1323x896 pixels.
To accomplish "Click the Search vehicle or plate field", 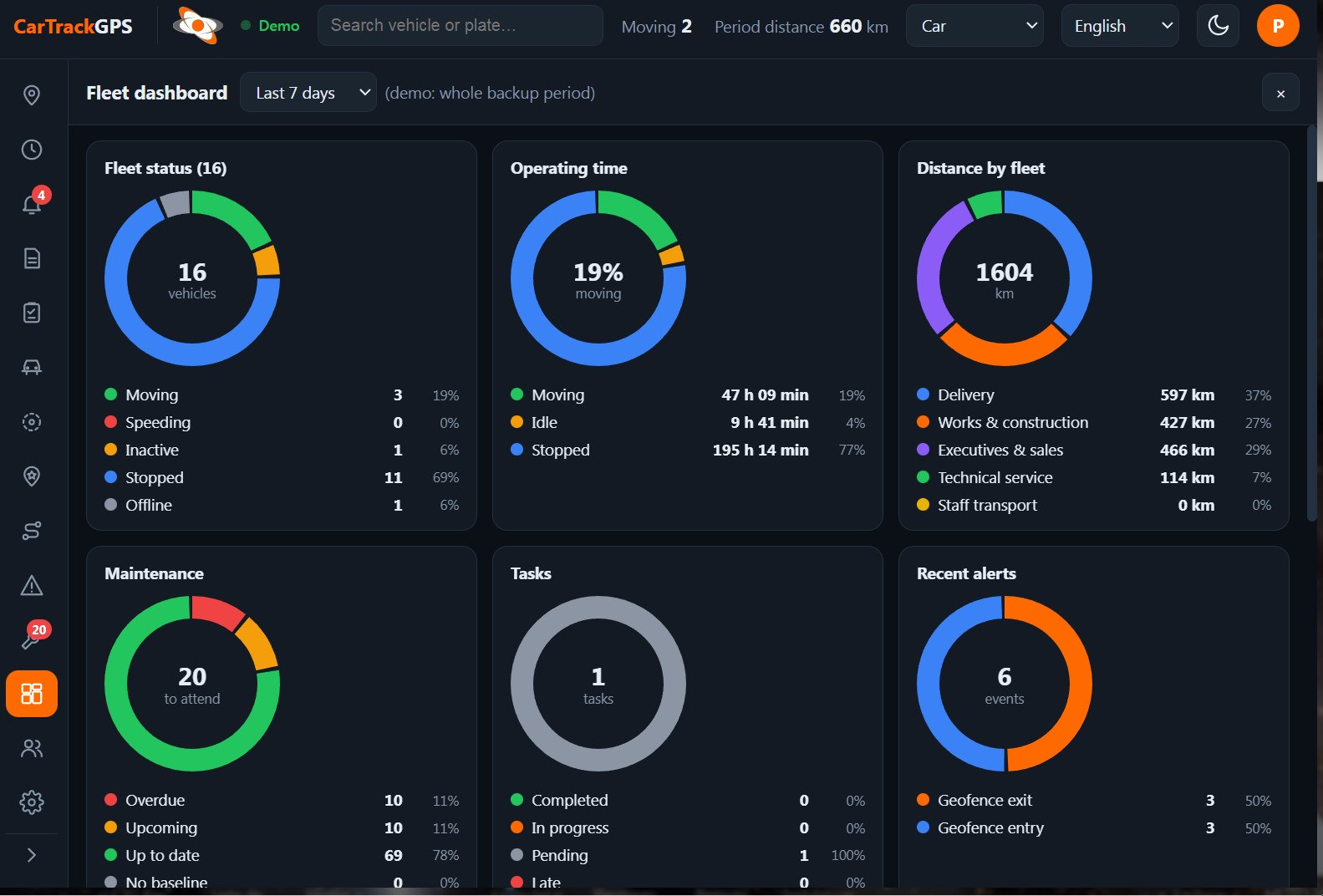I will point(461,26).
